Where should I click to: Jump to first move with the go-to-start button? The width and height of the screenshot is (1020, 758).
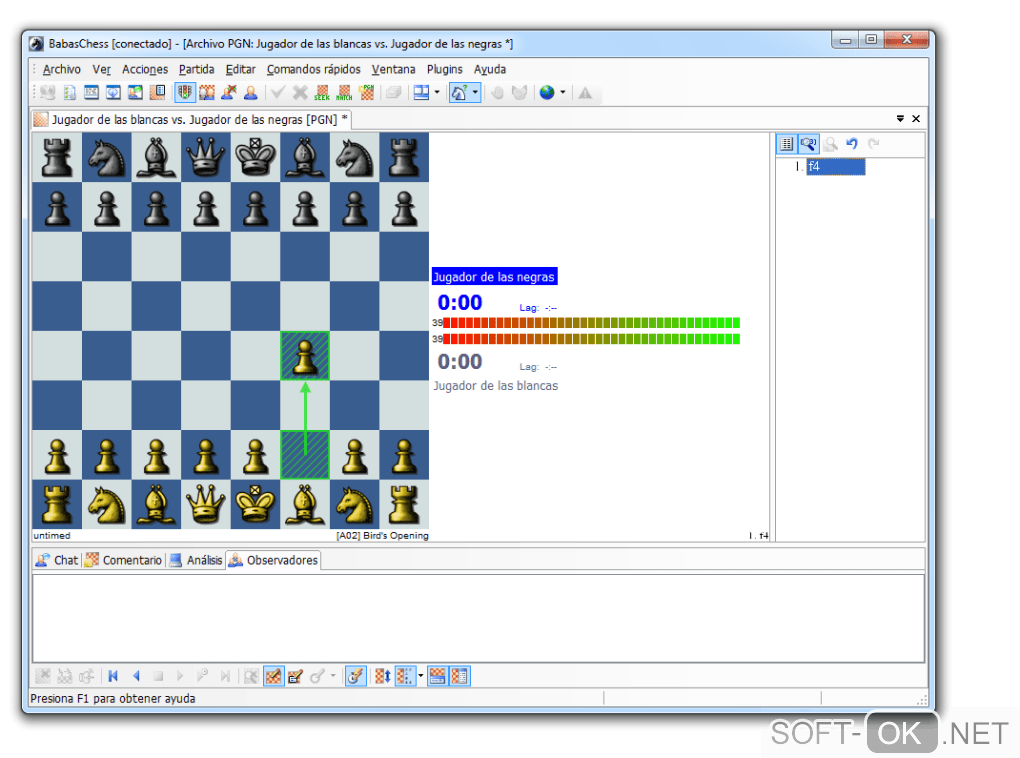coord(113,676)
